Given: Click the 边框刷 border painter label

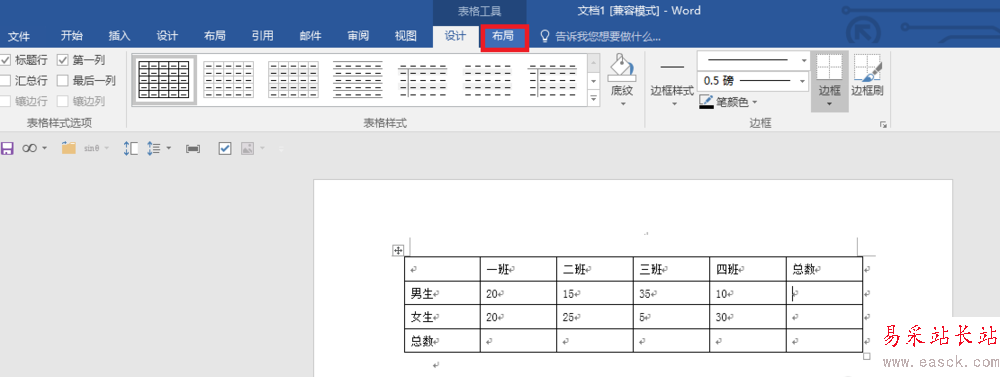Looking at the screenshot, I should pos(867,91).
